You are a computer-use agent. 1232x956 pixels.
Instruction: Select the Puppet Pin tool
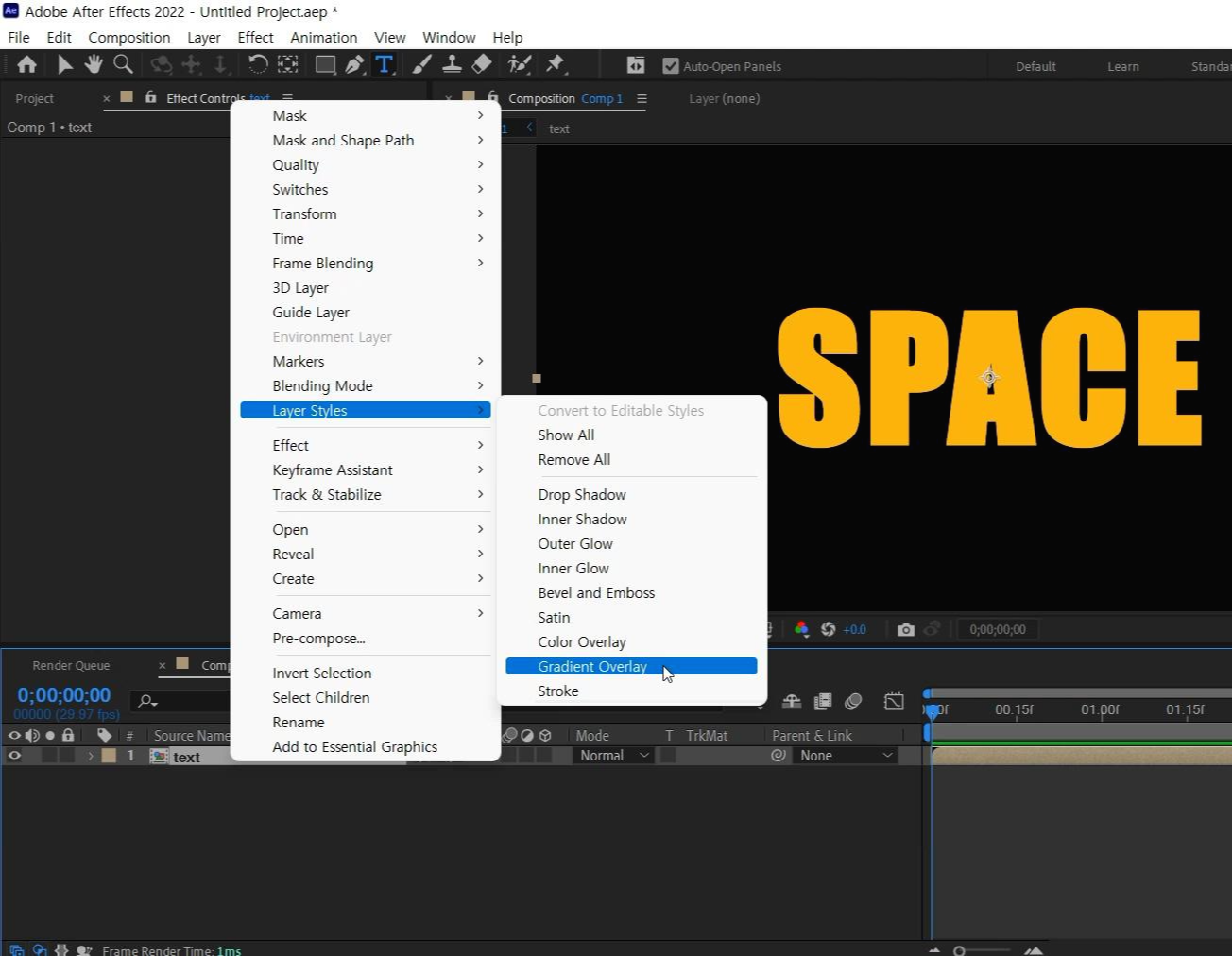click(556, 64)
